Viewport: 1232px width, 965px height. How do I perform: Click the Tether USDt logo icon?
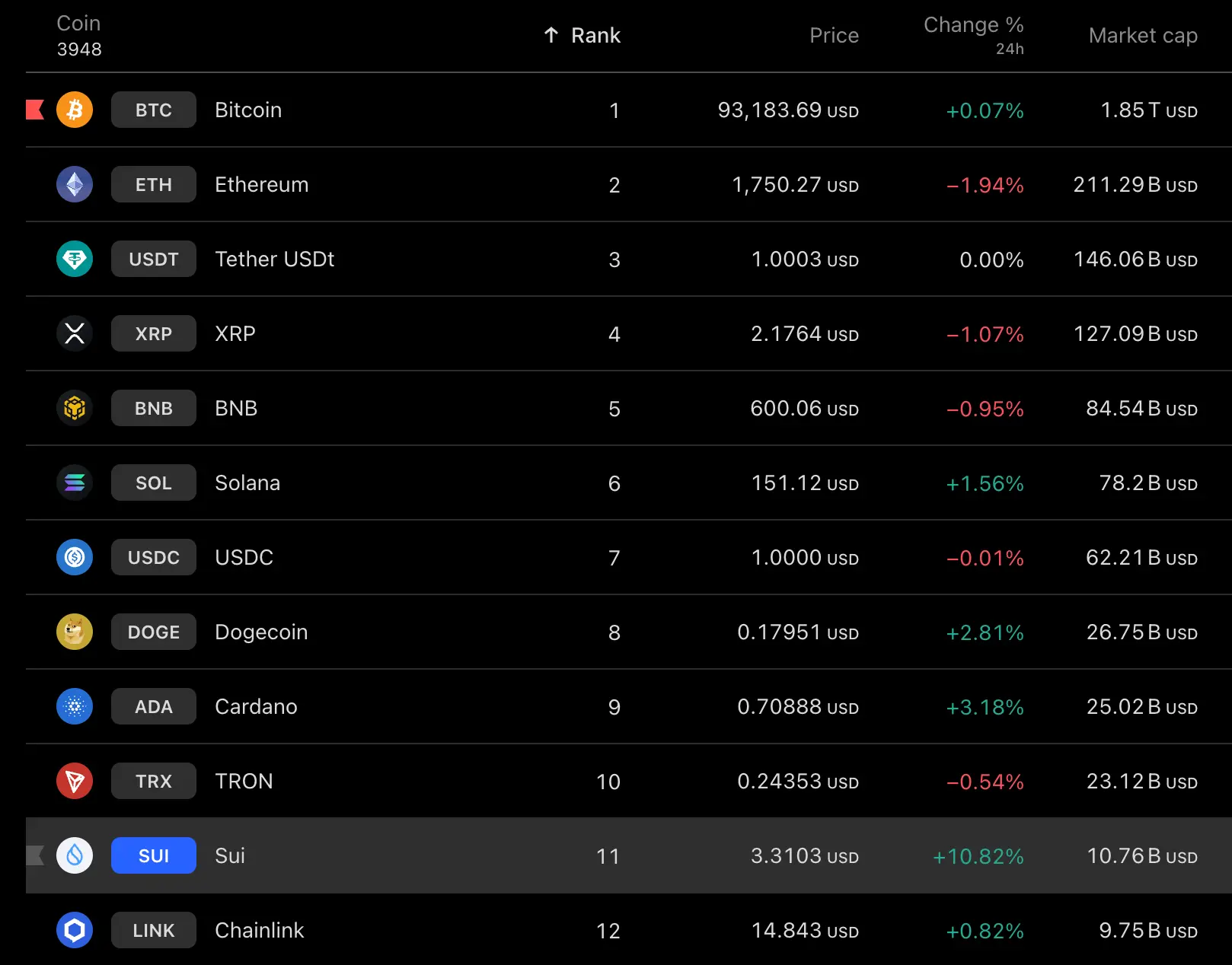[x=75, y=259]
